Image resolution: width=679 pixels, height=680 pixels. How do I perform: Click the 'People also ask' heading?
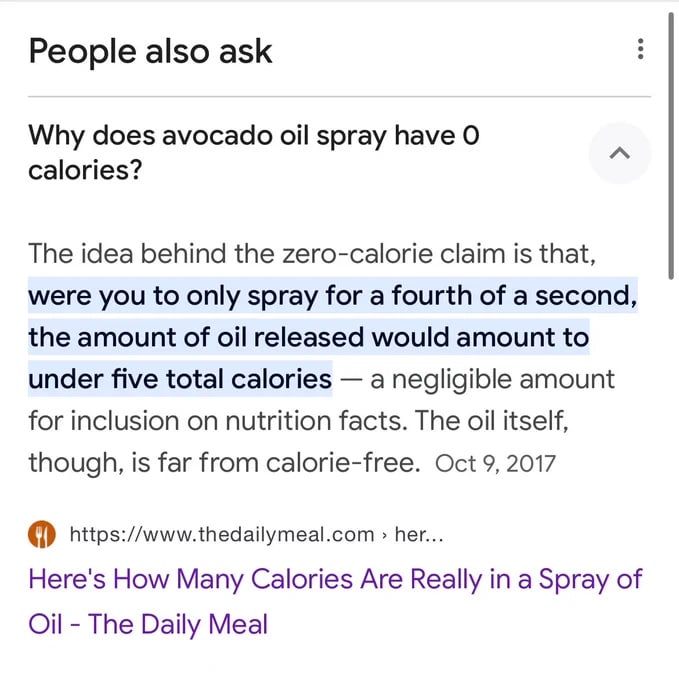(150, 51)
